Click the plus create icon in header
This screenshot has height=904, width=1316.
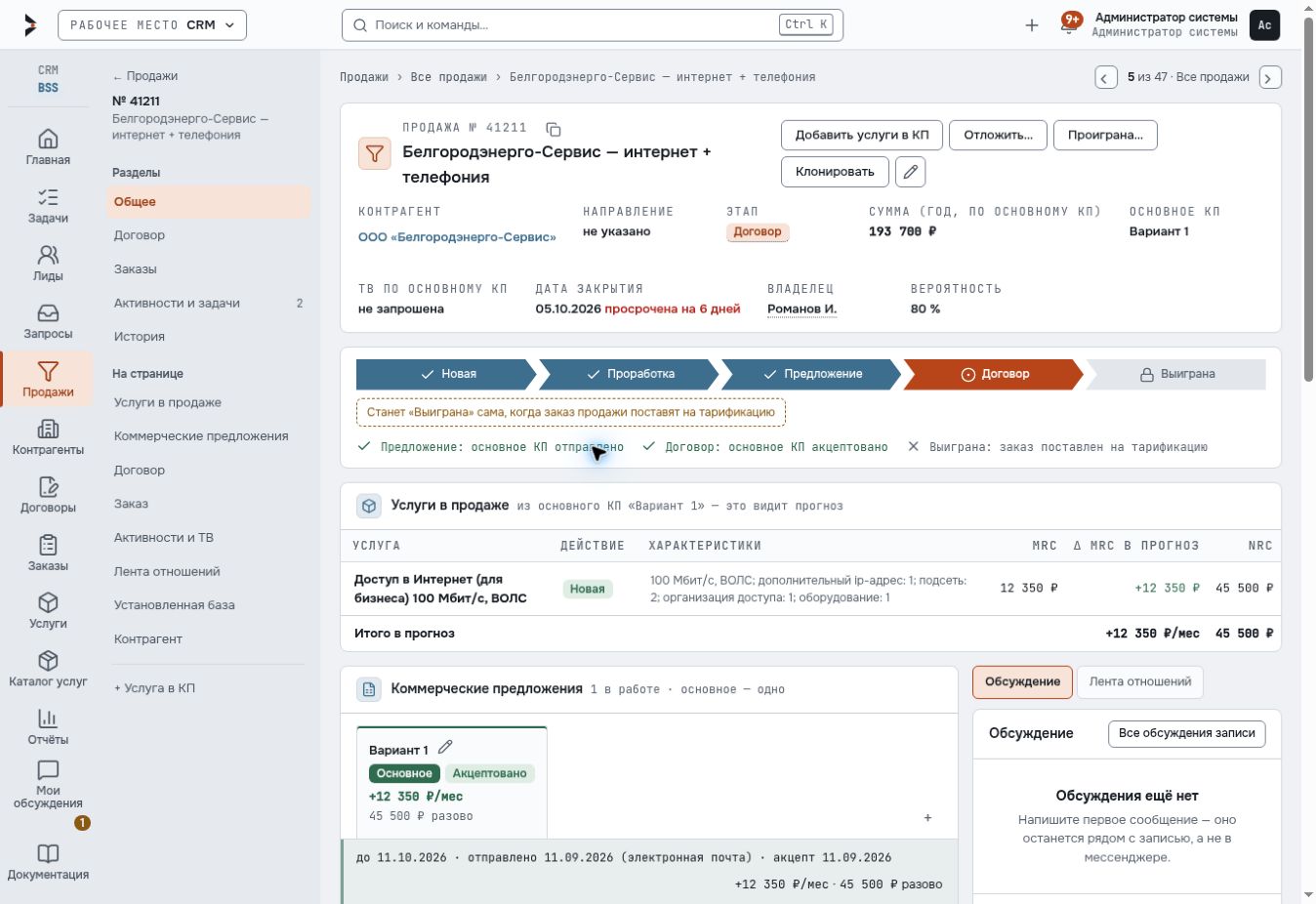click(1032, 25)
